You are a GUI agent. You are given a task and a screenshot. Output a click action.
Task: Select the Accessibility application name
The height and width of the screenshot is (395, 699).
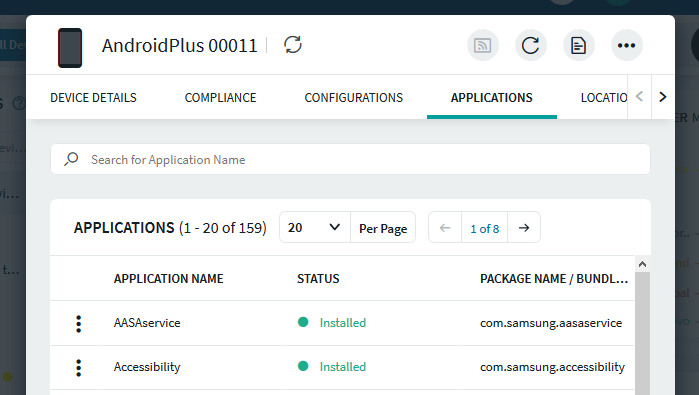click(x=147, y=367)
